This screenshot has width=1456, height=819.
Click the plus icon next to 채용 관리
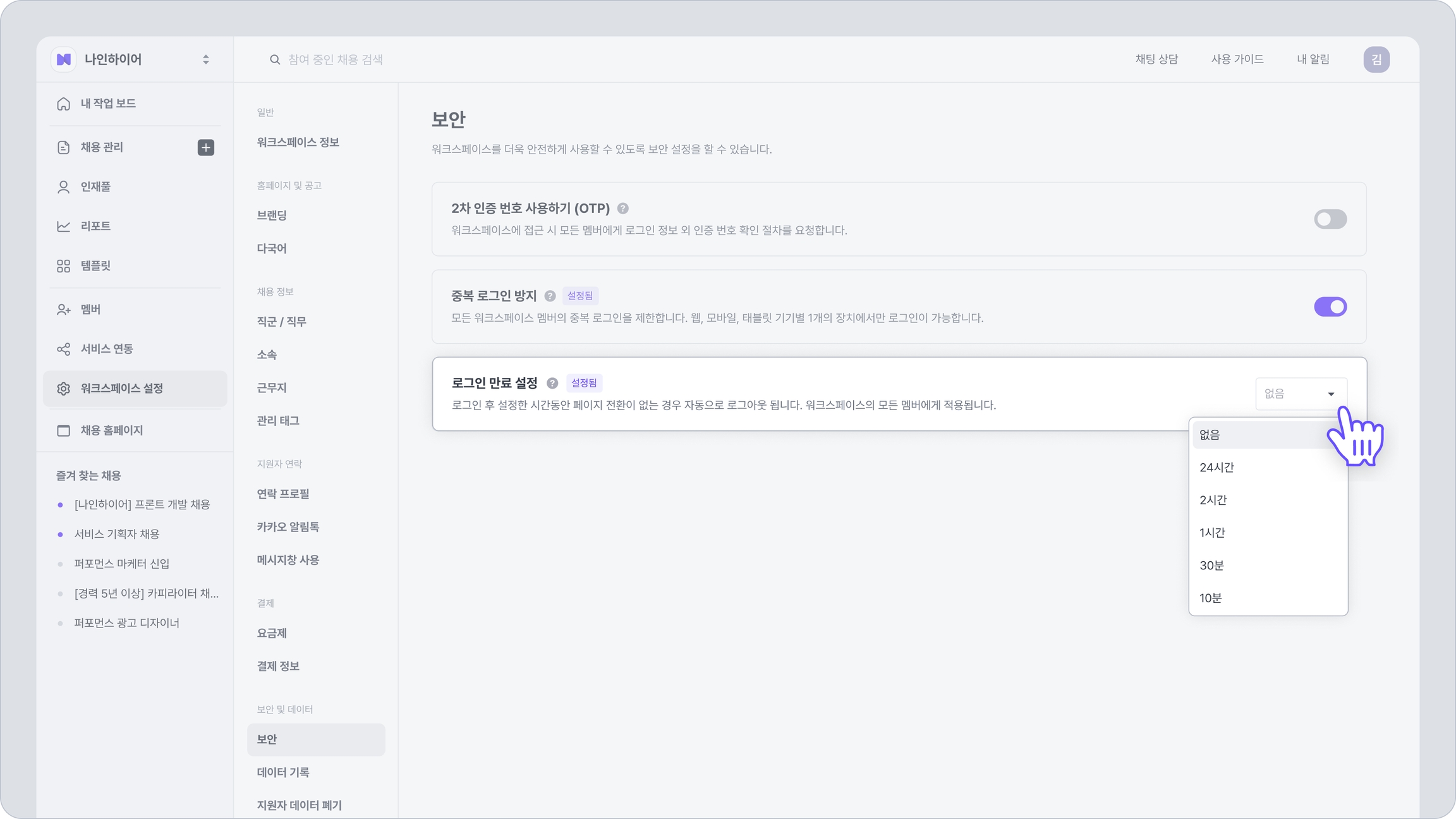coord(205,147)
